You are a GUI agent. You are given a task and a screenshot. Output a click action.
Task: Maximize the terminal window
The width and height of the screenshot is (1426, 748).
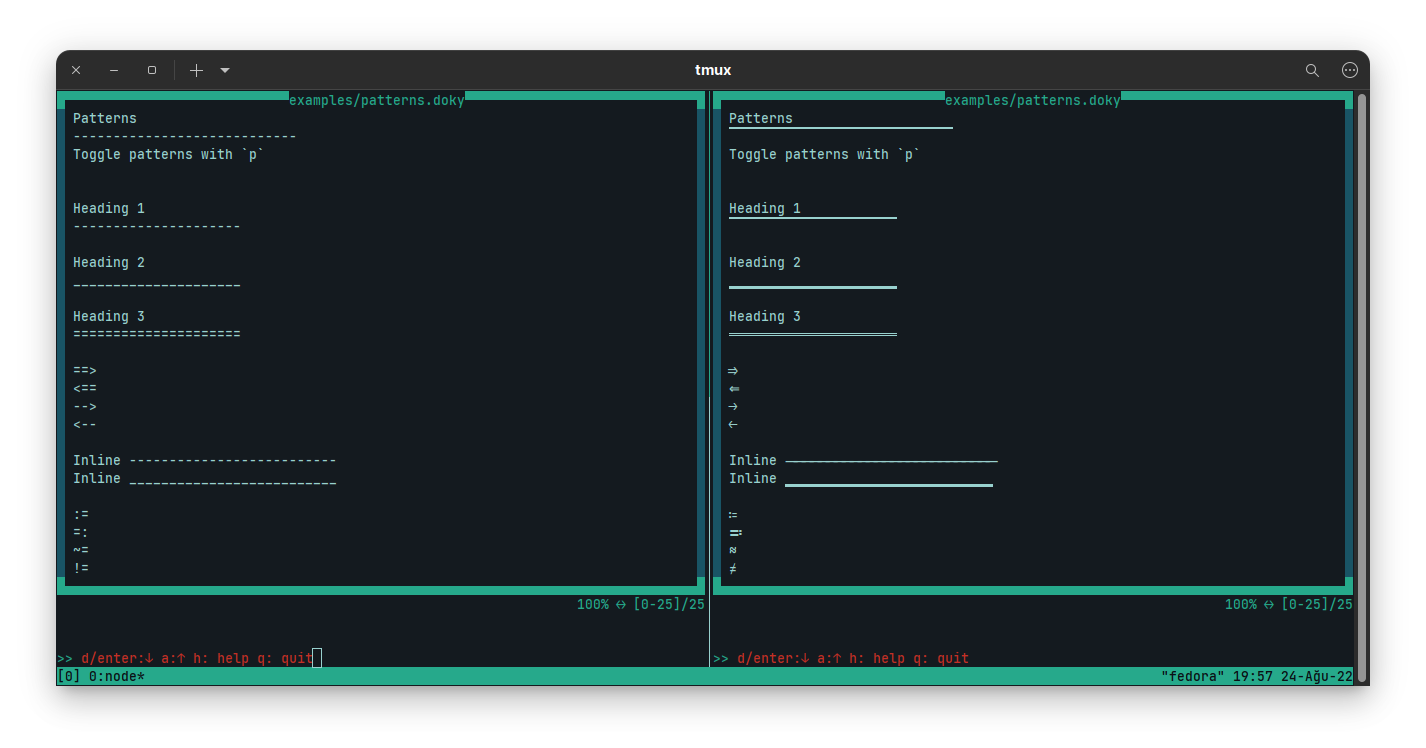152,70
